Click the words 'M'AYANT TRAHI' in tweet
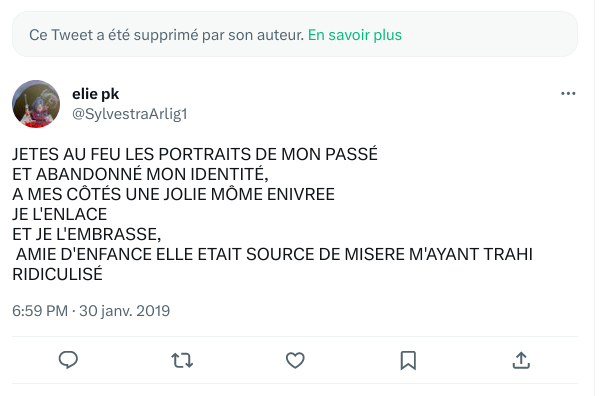 (471, 254)
